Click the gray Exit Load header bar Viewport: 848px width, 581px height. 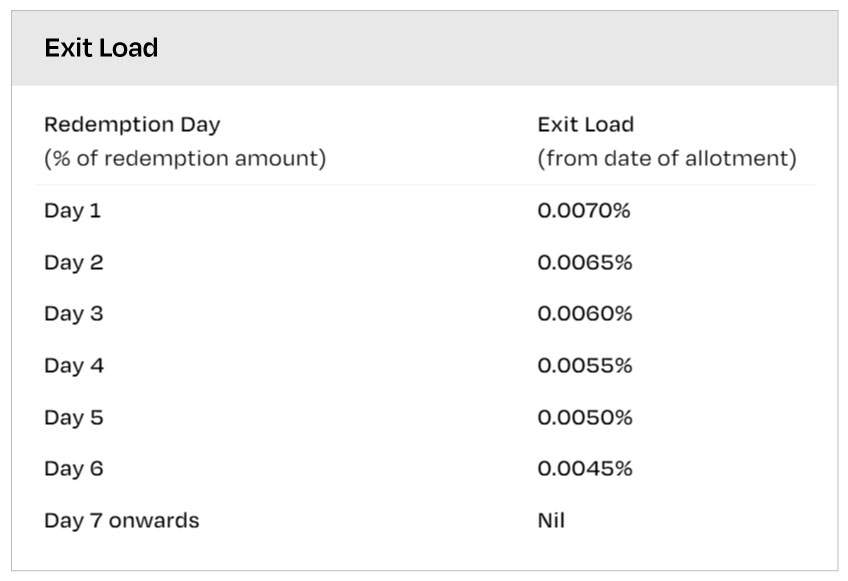pos(500,48)
